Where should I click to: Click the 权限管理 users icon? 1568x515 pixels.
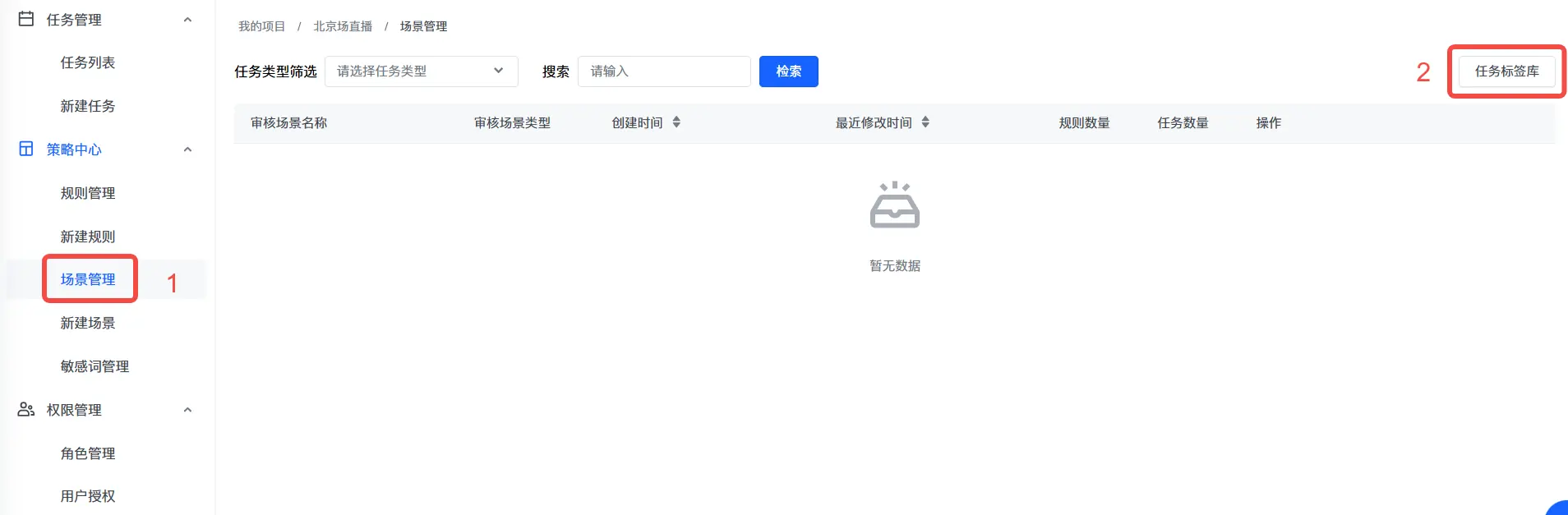(26, 409)
